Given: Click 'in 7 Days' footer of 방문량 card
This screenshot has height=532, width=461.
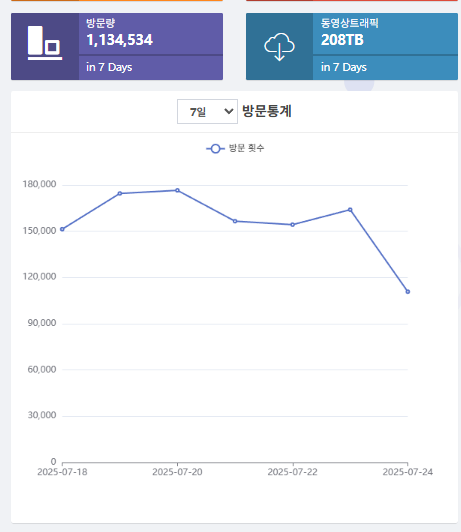Looking at the screenshot, I should (x=109, y=68).
